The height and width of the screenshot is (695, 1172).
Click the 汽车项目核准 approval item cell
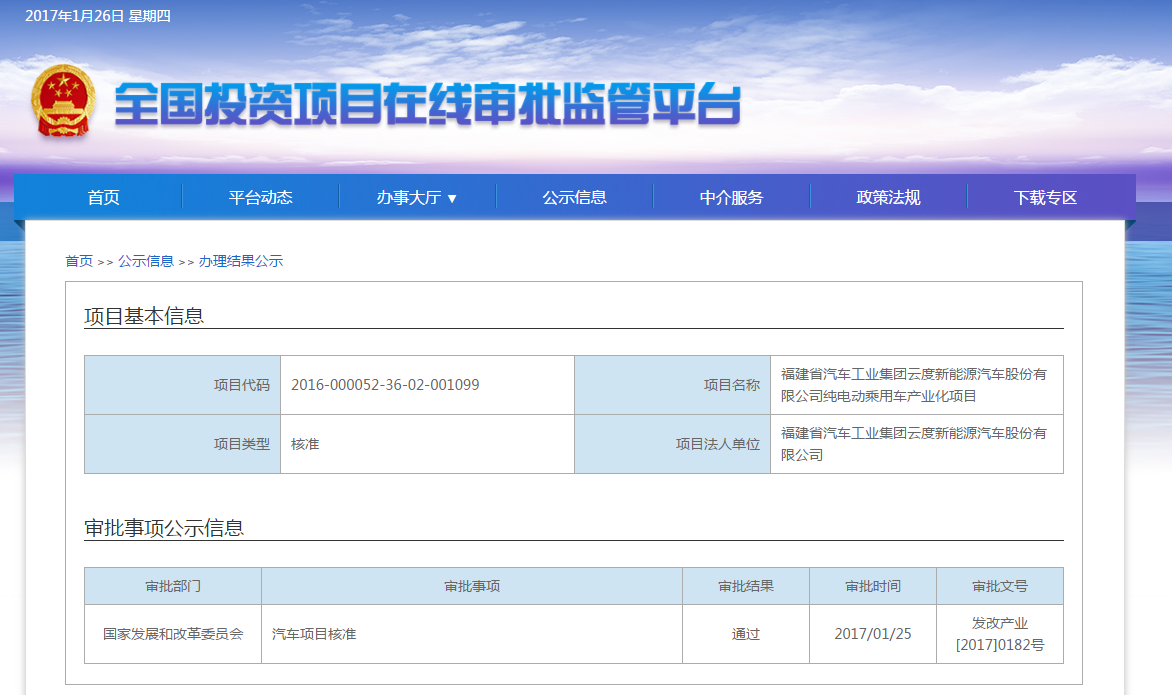(x=314, y=634)
